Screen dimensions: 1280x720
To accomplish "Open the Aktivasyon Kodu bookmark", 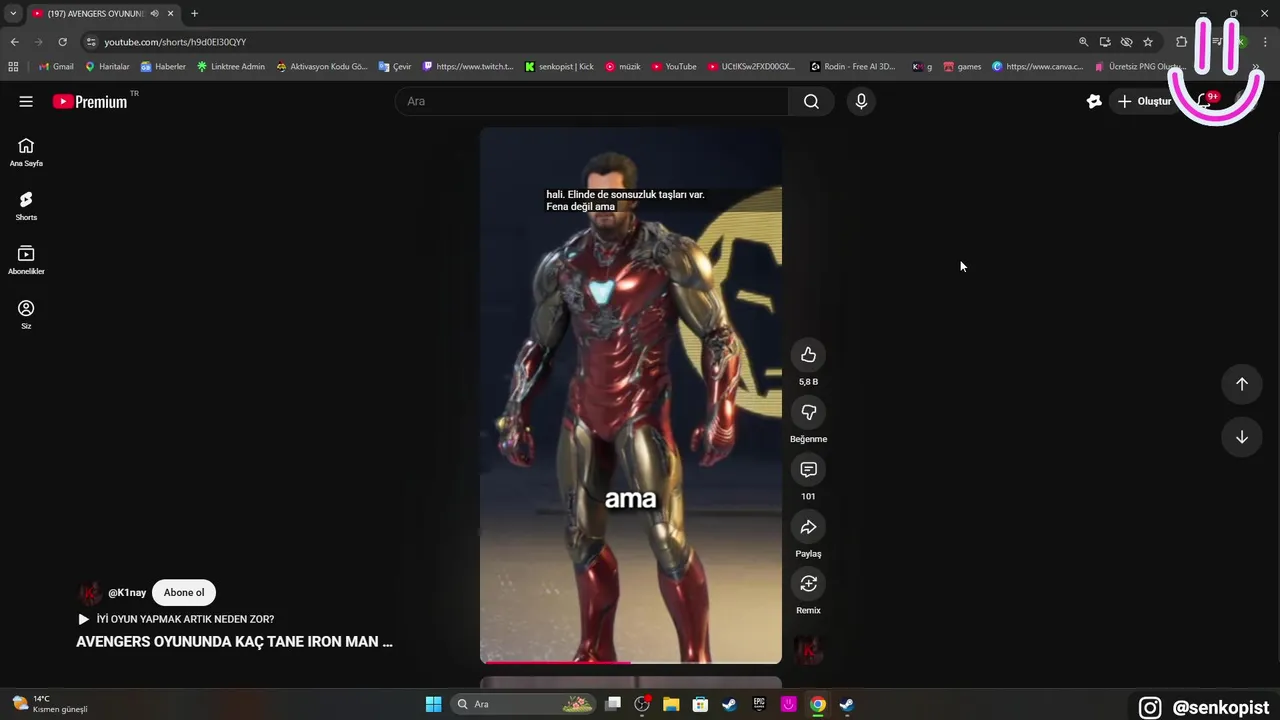I will tap(322, 67).
